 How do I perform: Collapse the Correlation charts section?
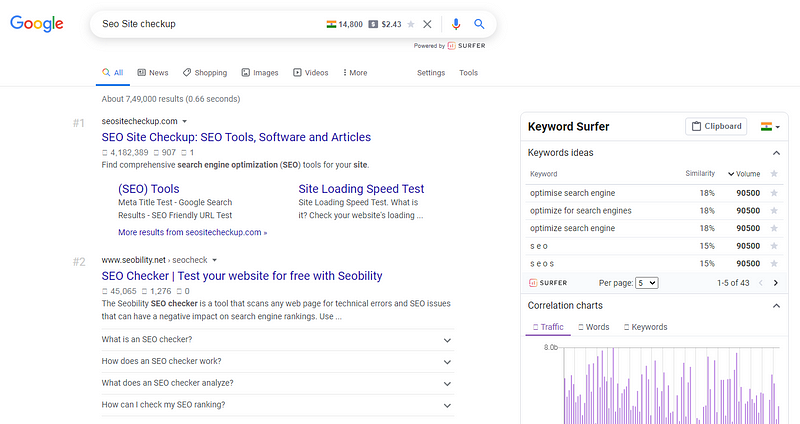coord(776,306)
